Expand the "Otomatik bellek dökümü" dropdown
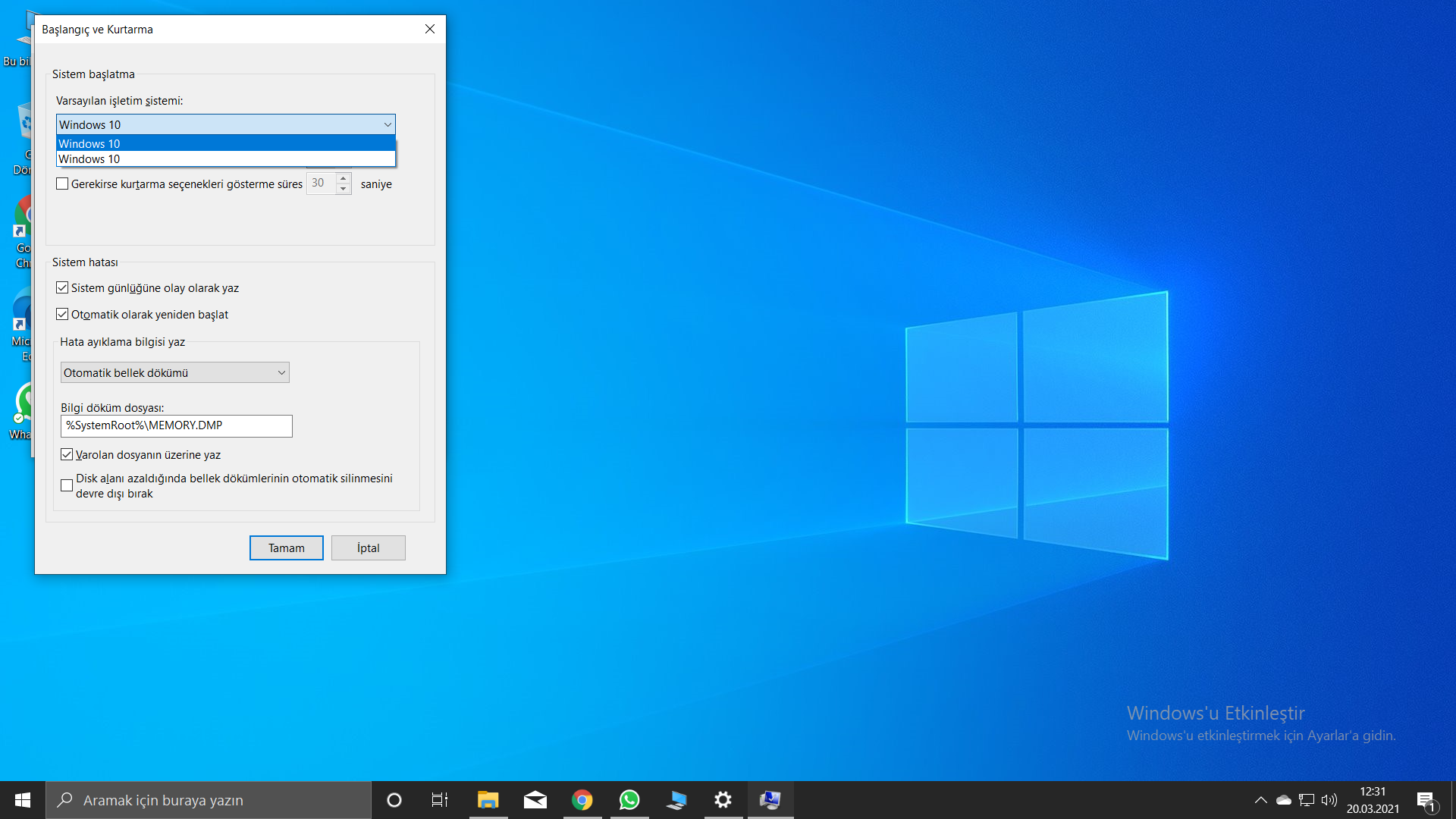 [174, 373]
